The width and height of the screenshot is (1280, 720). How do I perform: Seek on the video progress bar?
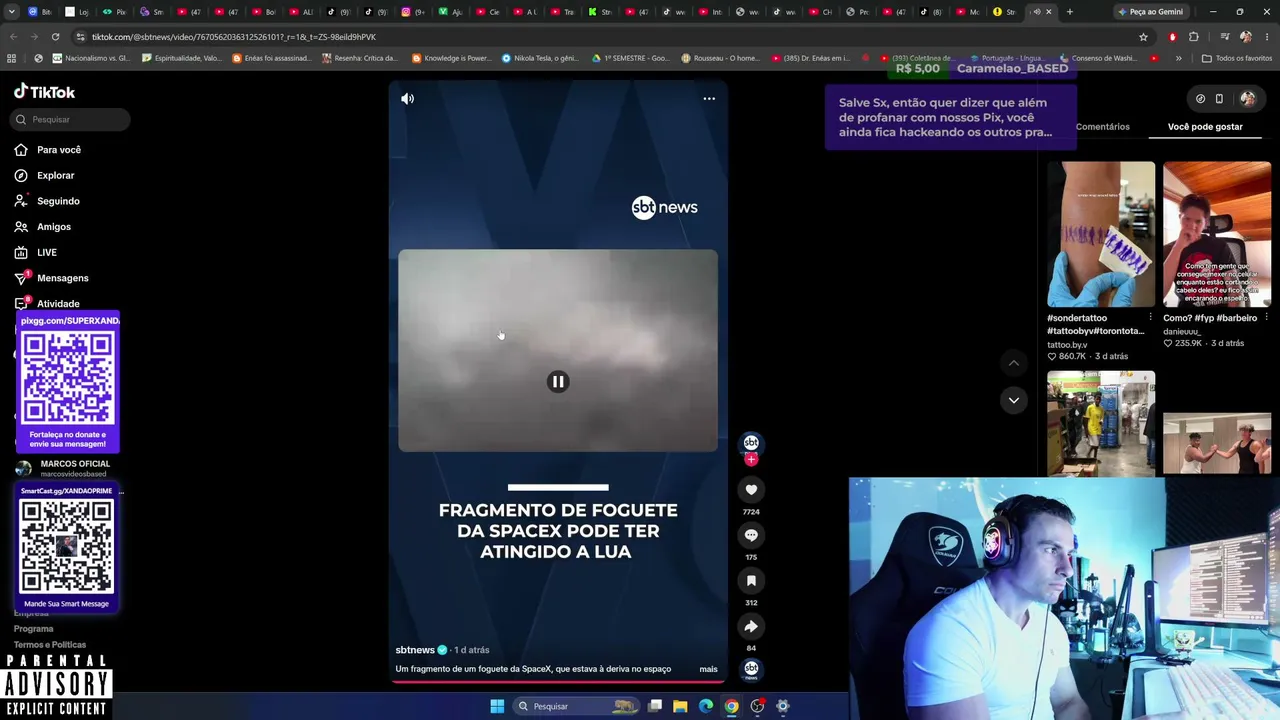point(558,682)
